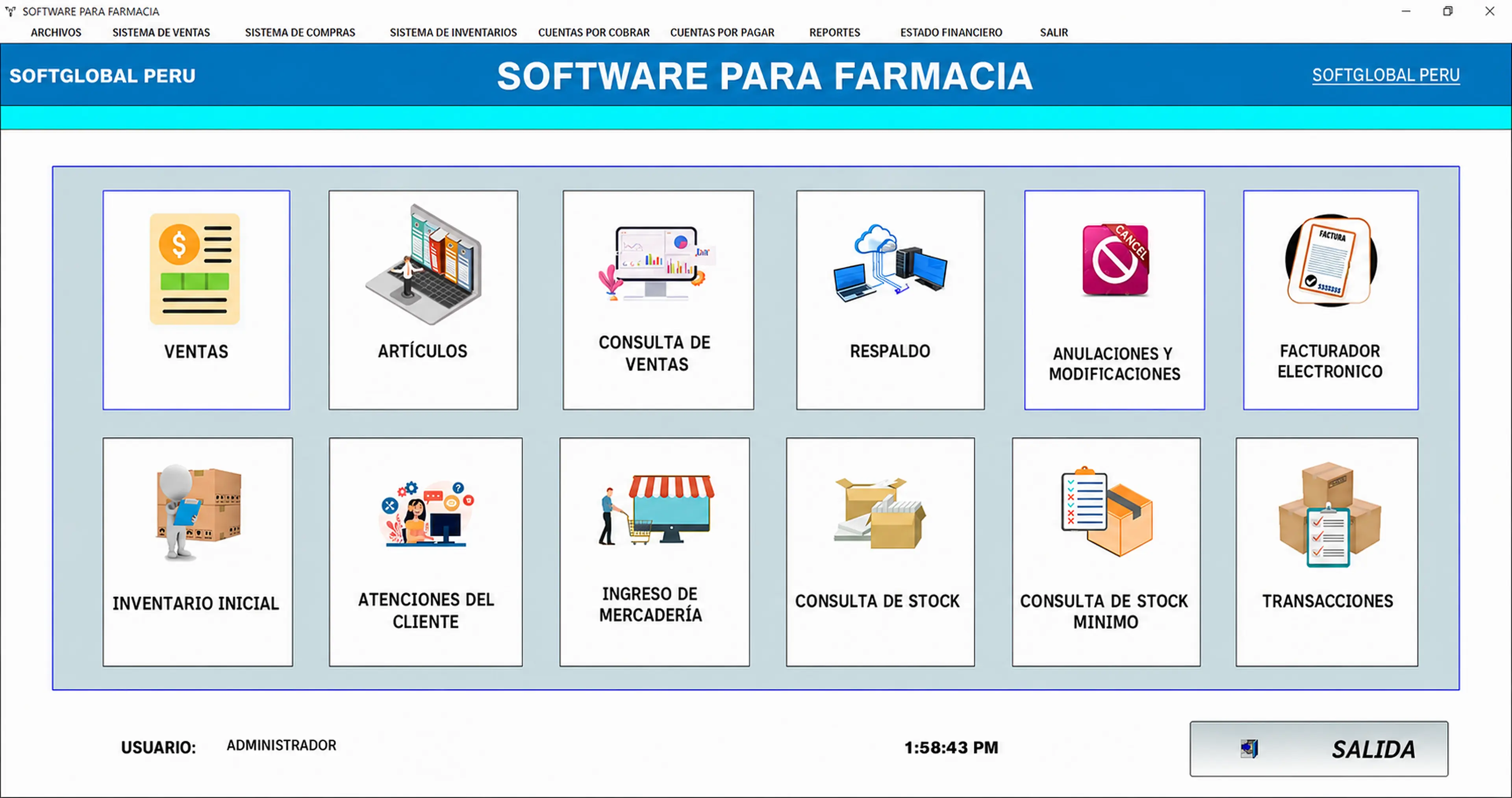Click ATENCIONES DEL CLIENTE label

click(426, 610)
